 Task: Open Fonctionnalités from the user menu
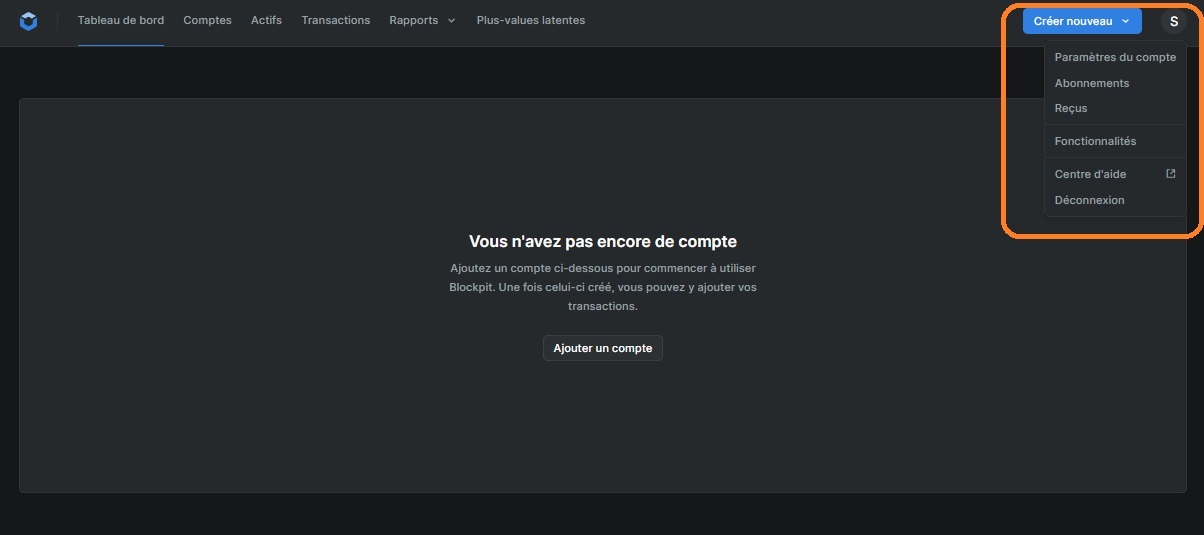[x=1095, y=141]
